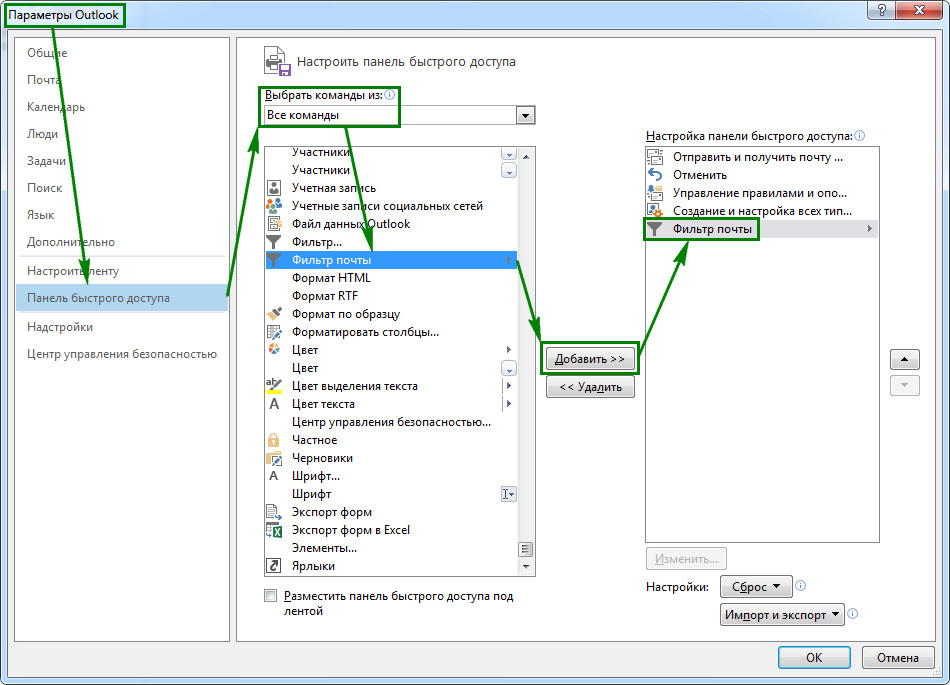Click the funnel icon next to Фильтр...

pyautogui.click(x=274, y=242)
